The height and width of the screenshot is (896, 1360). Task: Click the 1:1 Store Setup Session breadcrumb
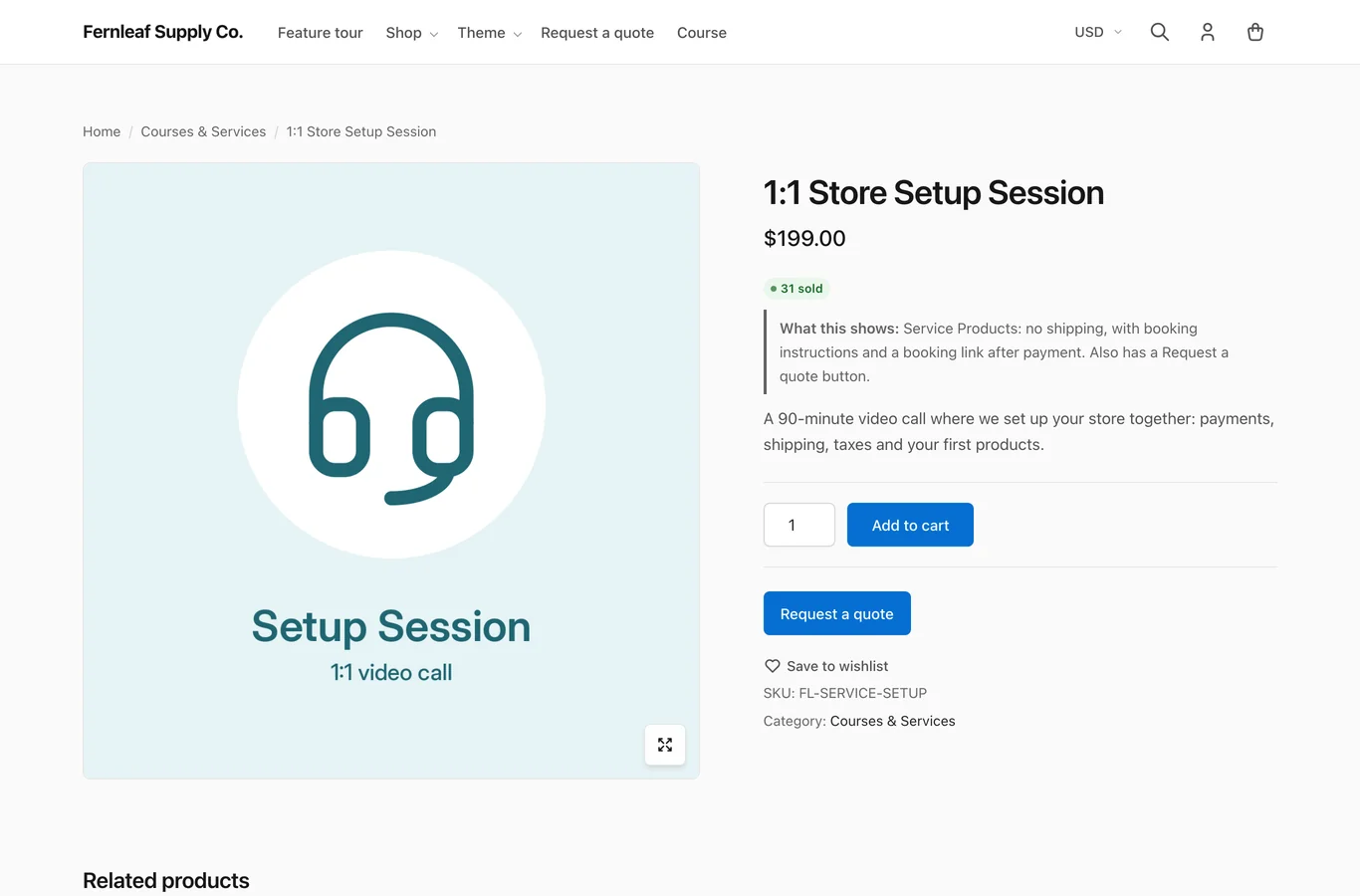click(x=361, y=131)
